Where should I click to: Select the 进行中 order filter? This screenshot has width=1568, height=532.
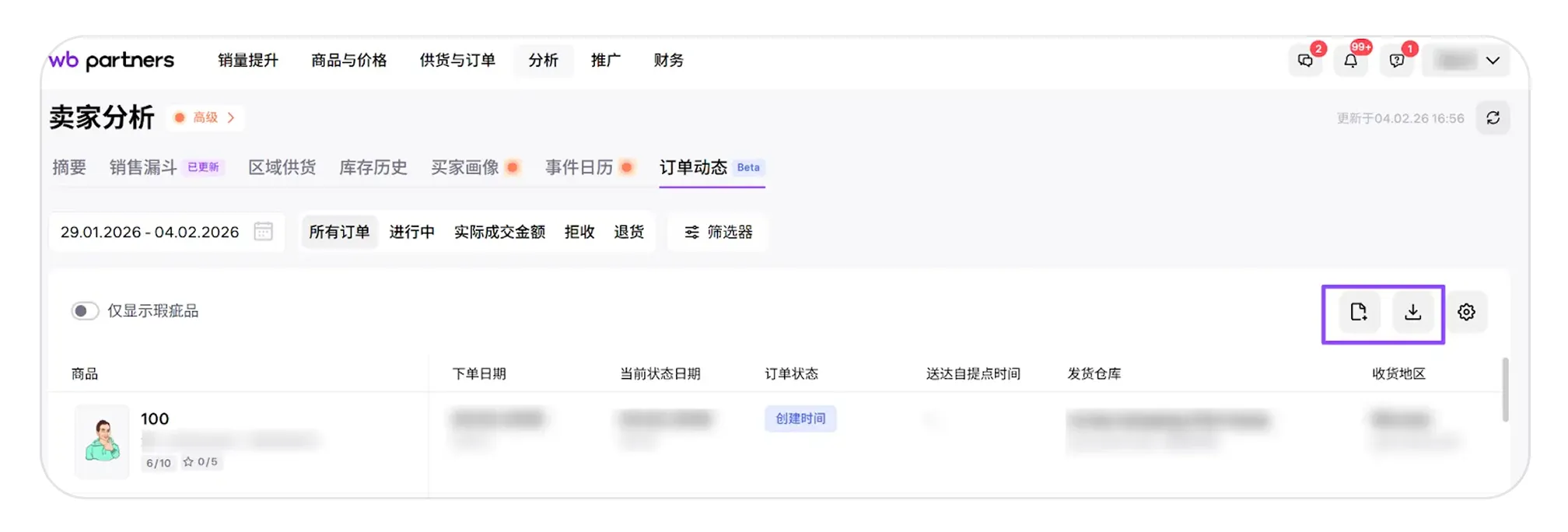411,232
